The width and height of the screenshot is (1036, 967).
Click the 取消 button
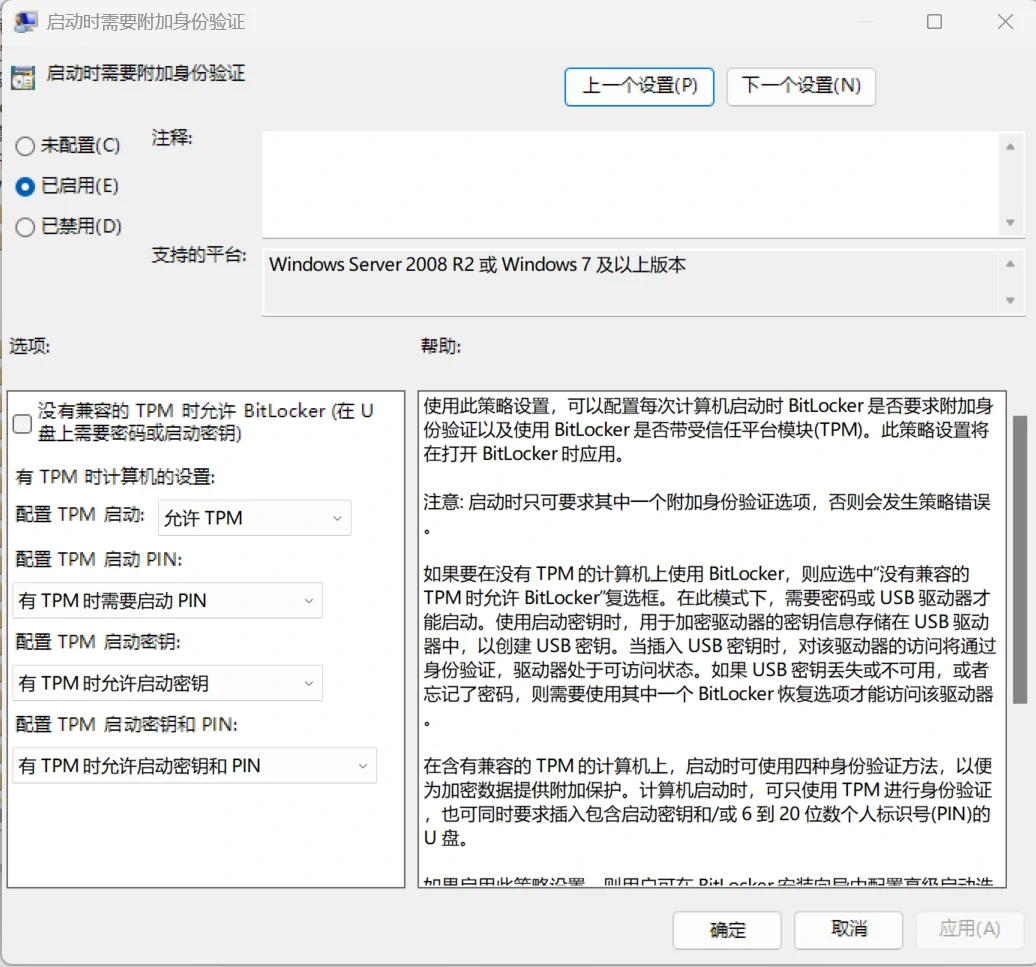coord(848,930)
